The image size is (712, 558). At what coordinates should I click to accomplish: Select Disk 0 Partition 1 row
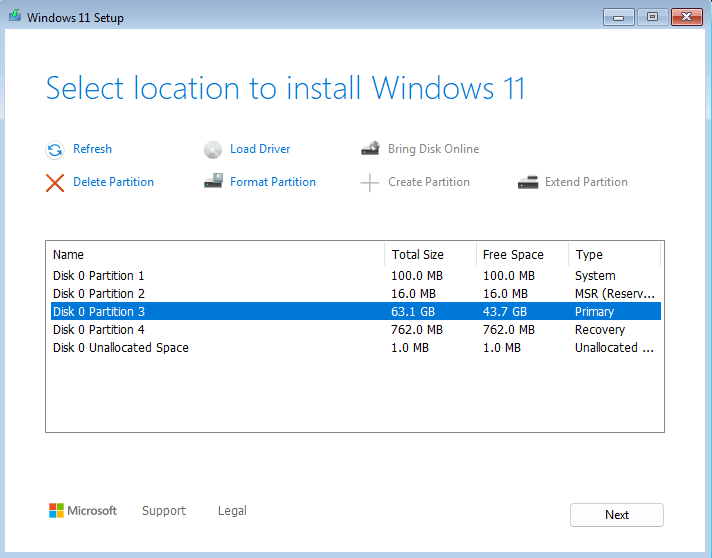356,276
